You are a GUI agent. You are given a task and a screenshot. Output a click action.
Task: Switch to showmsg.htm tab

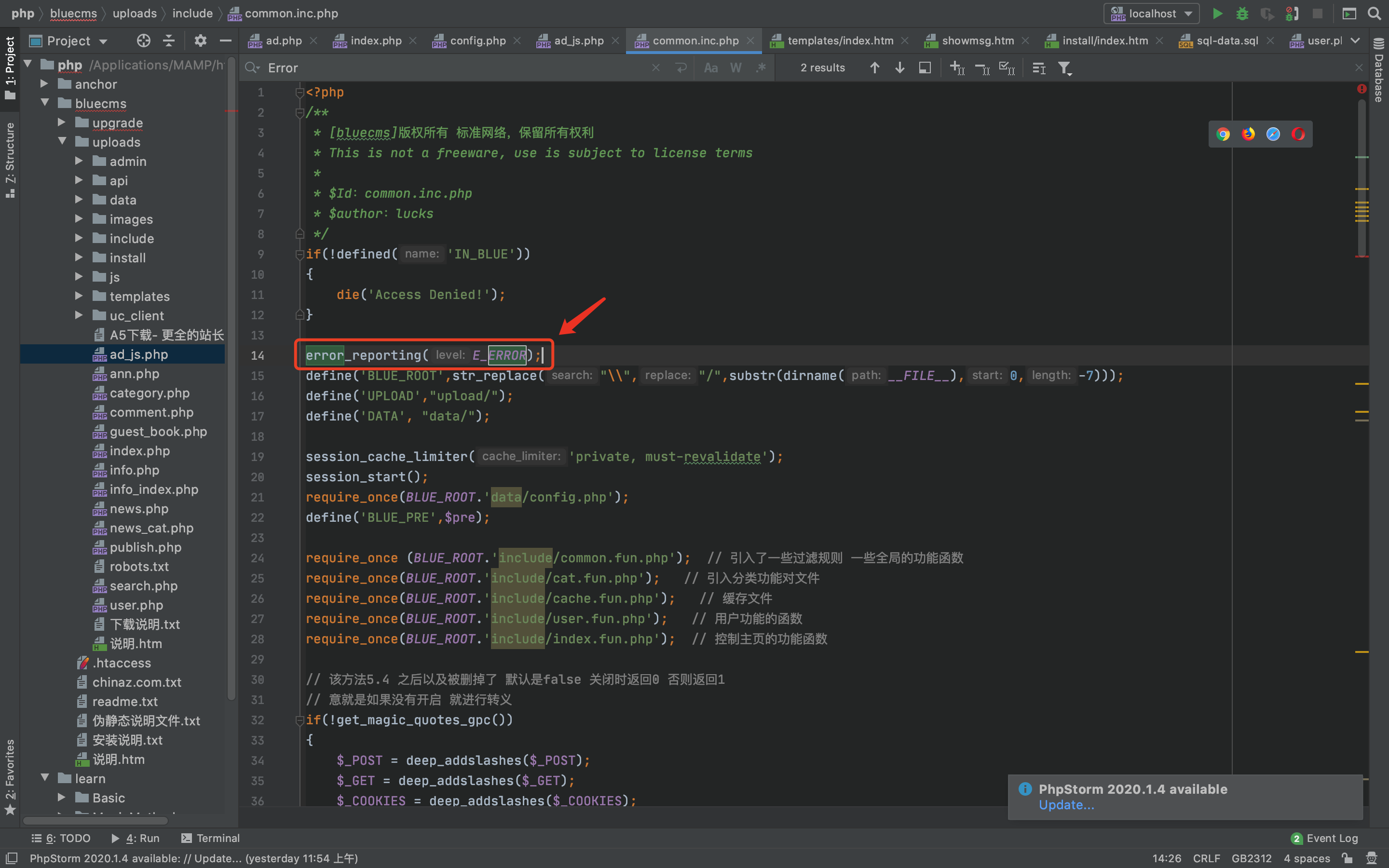click(x=977, y=41)
